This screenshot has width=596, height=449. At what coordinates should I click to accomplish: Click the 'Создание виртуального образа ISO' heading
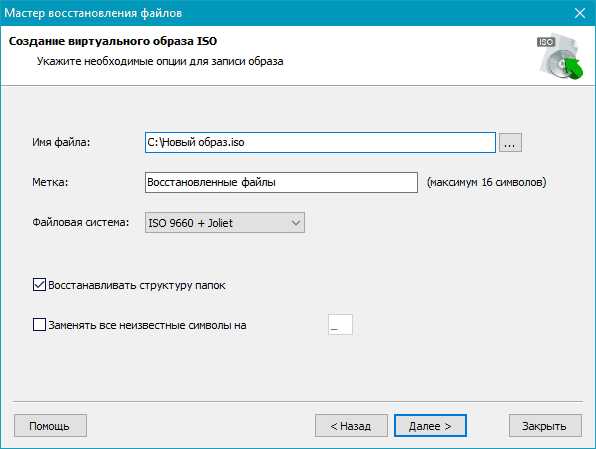113,41
